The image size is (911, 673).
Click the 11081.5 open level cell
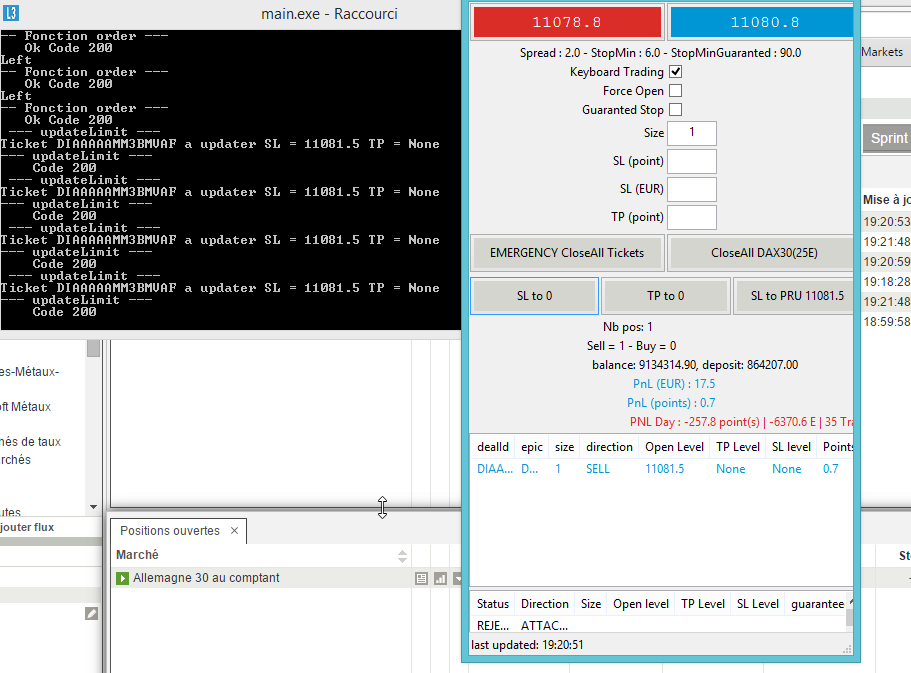(x=665, y=469)
